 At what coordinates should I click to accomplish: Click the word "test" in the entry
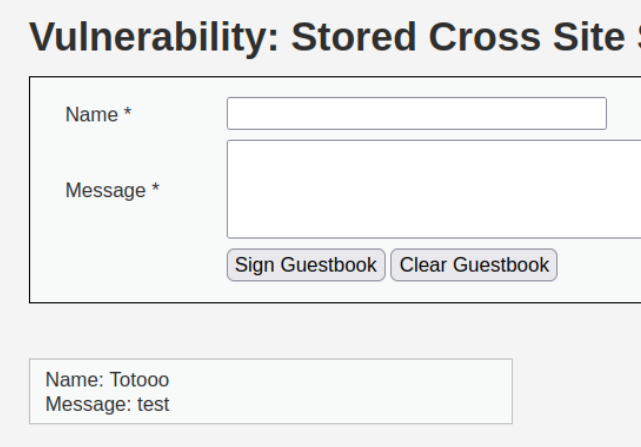point(153,404)
